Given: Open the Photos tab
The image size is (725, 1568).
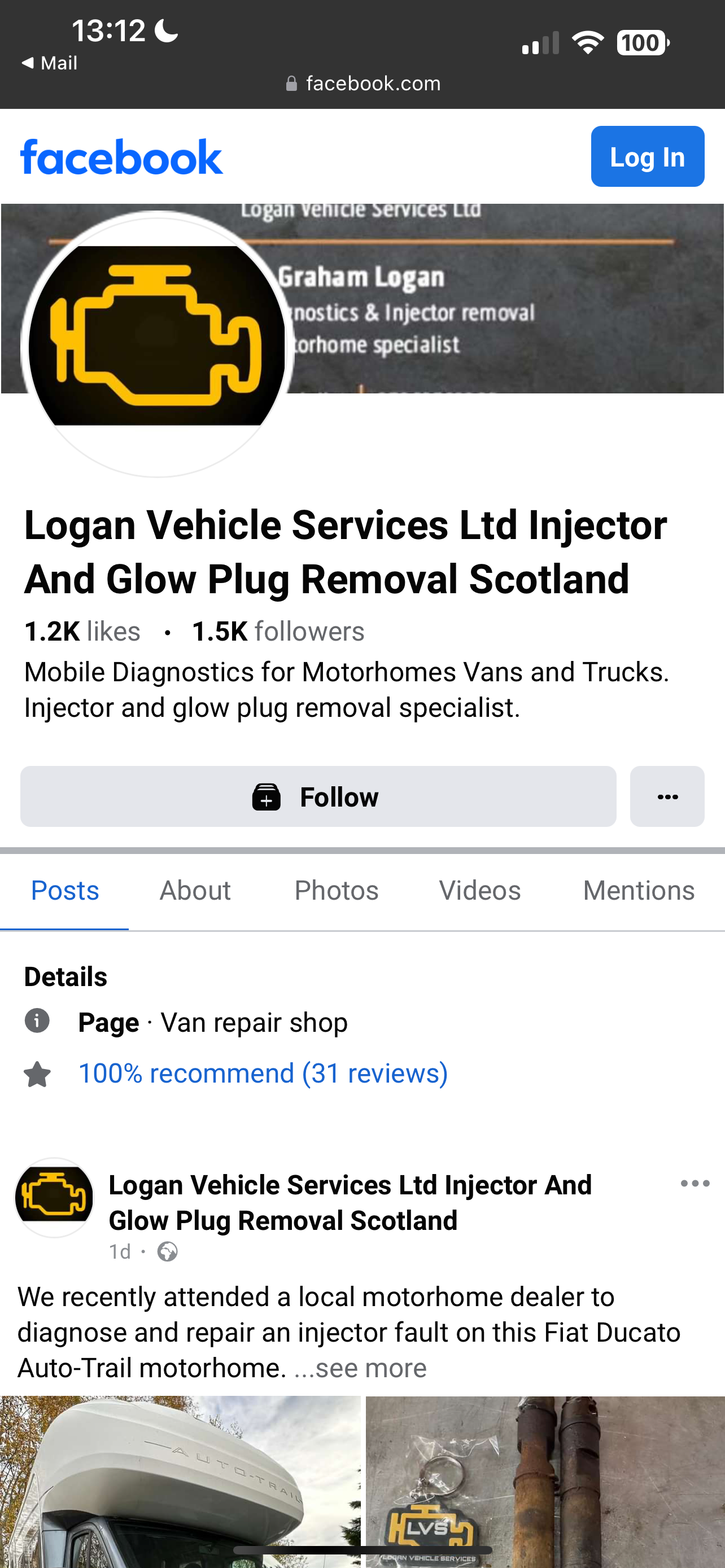Looking at the screenshot, I should 337,891.
